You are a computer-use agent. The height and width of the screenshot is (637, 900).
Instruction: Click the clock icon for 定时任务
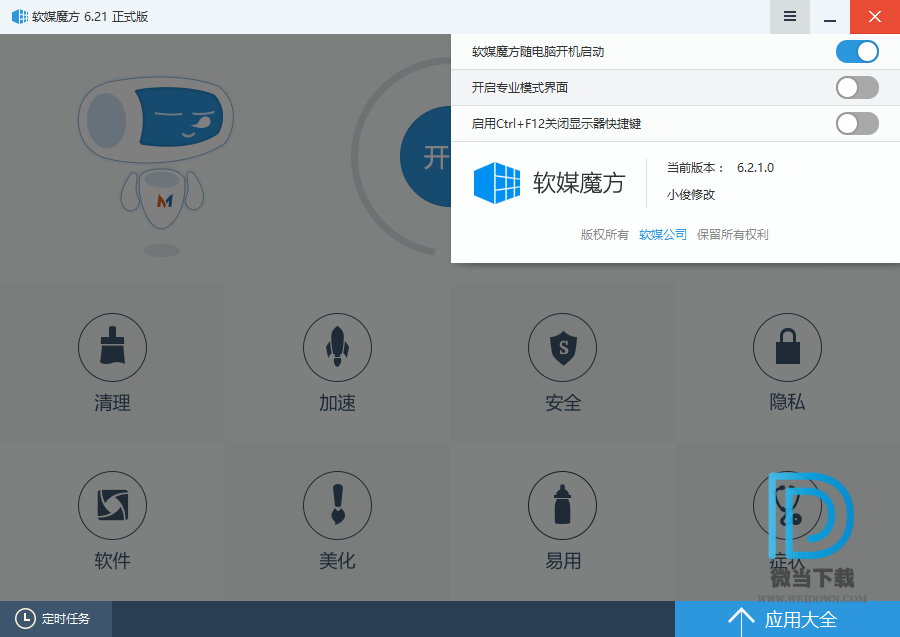tap(25, 619)
